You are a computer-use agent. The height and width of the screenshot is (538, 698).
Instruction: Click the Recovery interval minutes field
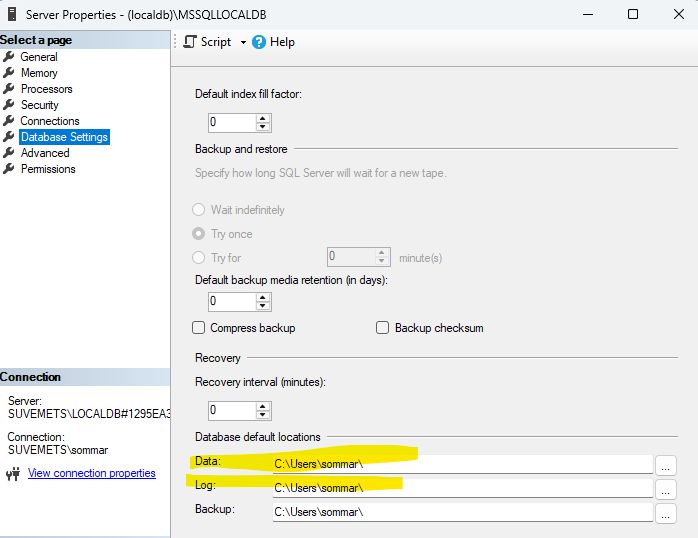pyautogui.click(x=232, y=410)
